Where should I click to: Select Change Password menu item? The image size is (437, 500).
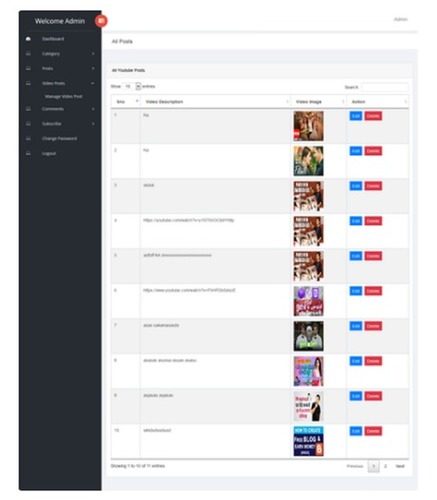point(59,138)
